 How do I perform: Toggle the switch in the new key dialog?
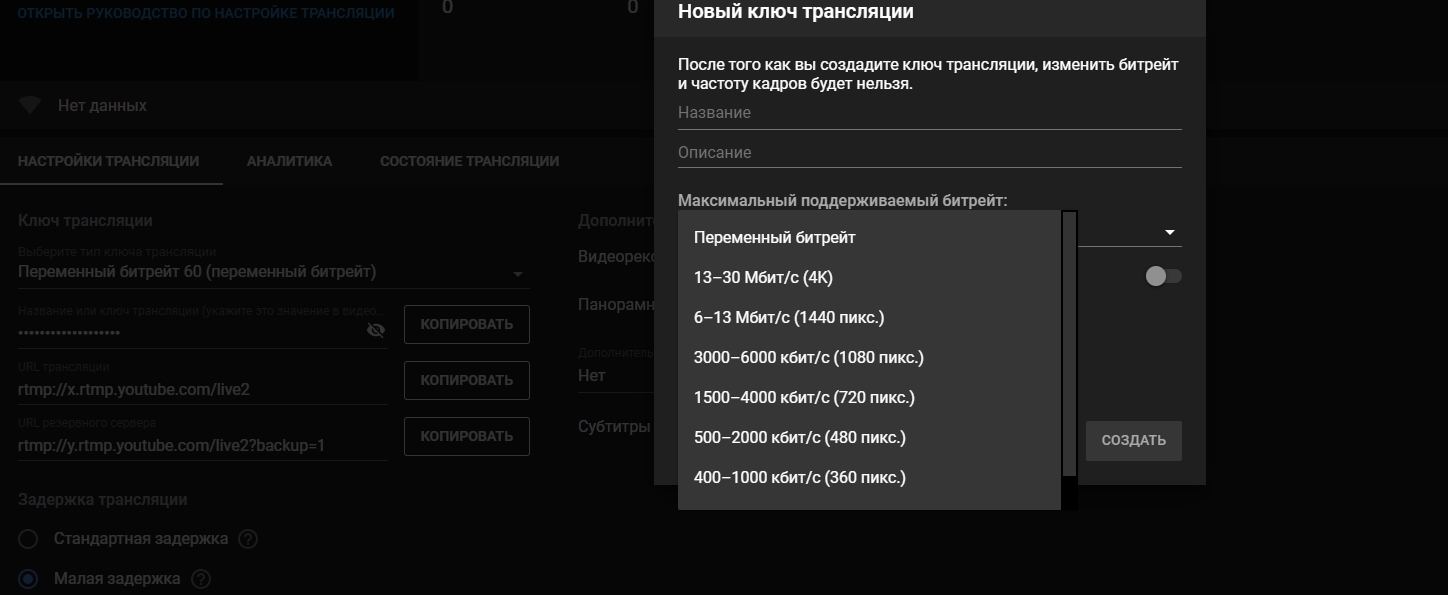click(x=1163, y=276)
